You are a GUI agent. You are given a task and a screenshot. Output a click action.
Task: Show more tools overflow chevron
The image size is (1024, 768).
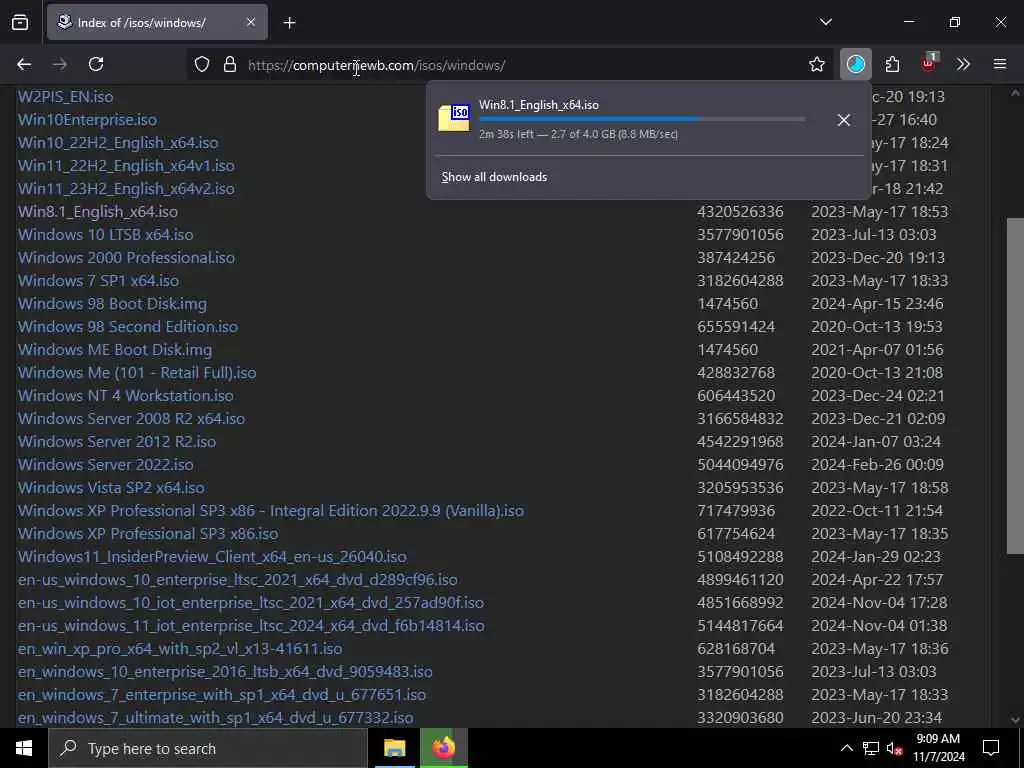coord(963,64)
